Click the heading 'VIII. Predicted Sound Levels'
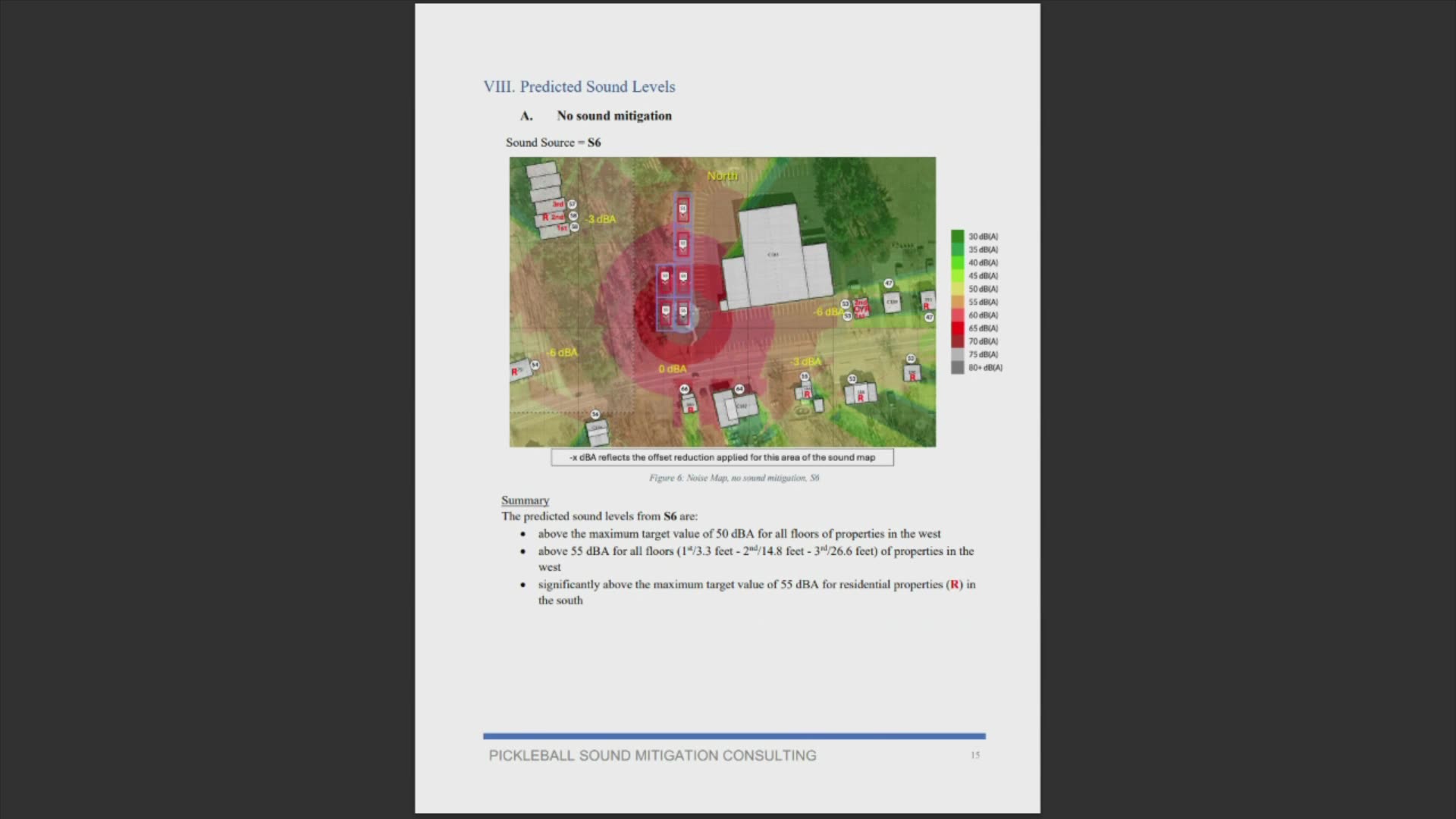This screenshot has width=1456, height=819. tap(579, 86)
